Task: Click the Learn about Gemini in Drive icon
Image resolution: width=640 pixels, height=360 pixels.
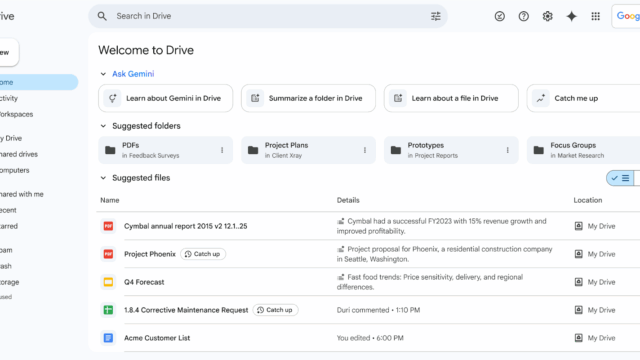Action: pos(113,98)
